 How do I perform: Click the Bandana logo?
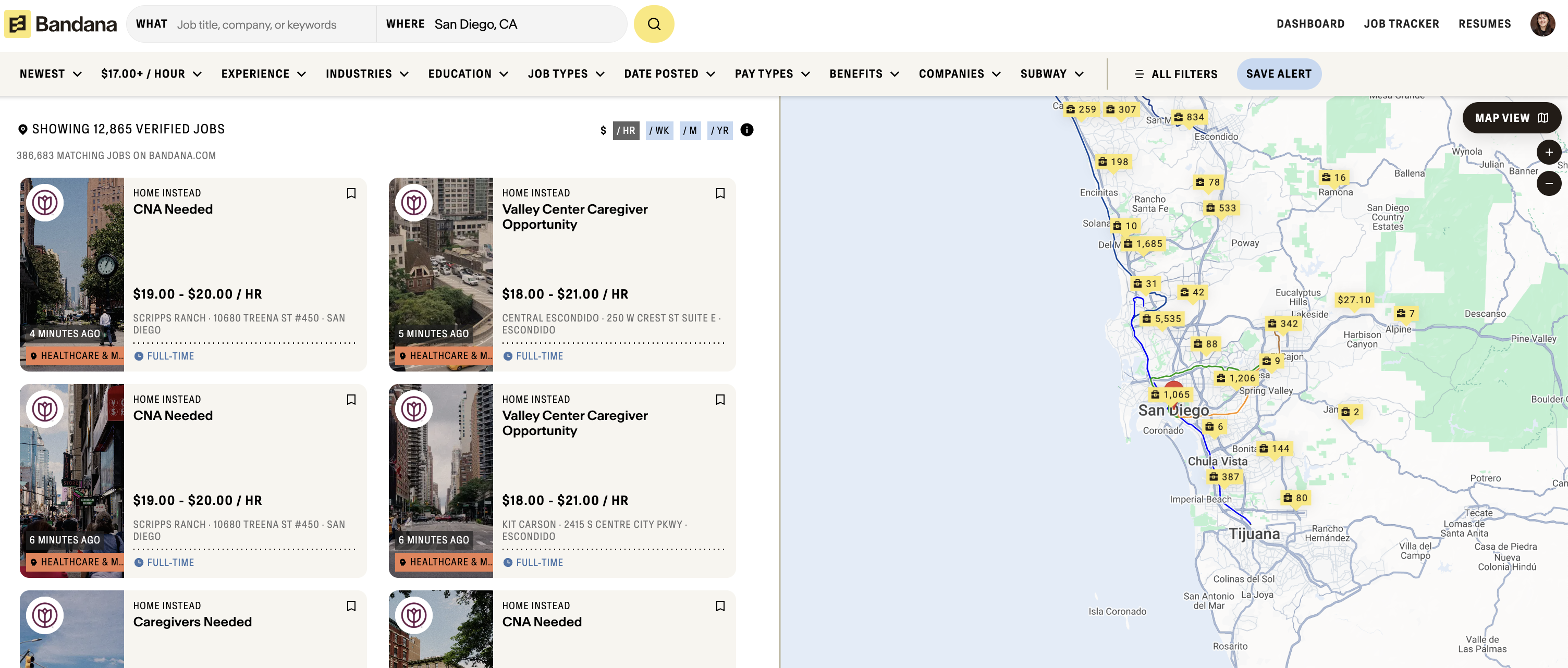61,24
